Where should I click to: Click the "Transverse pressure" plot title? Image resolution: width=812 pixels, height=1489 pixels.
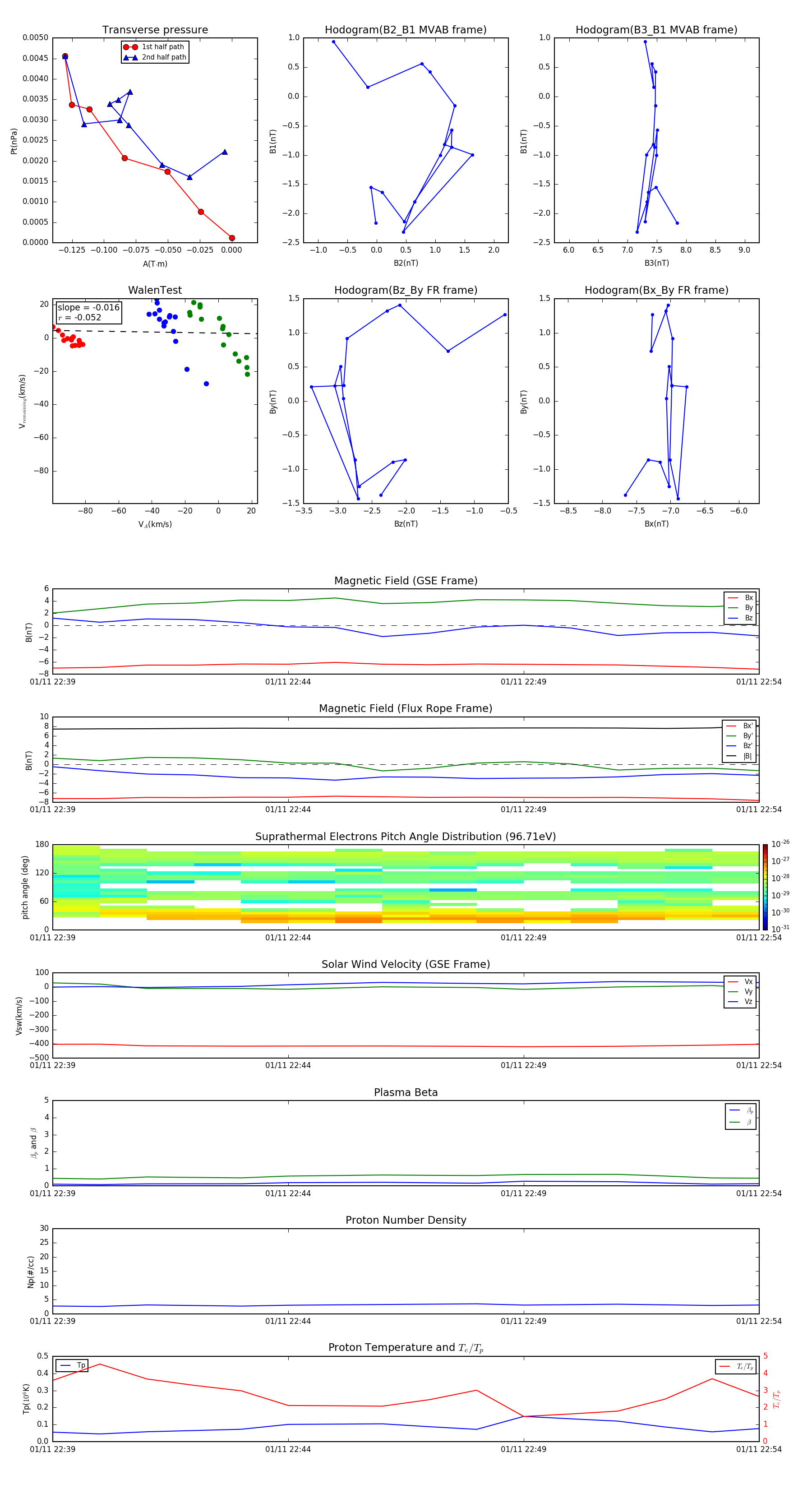155,30
